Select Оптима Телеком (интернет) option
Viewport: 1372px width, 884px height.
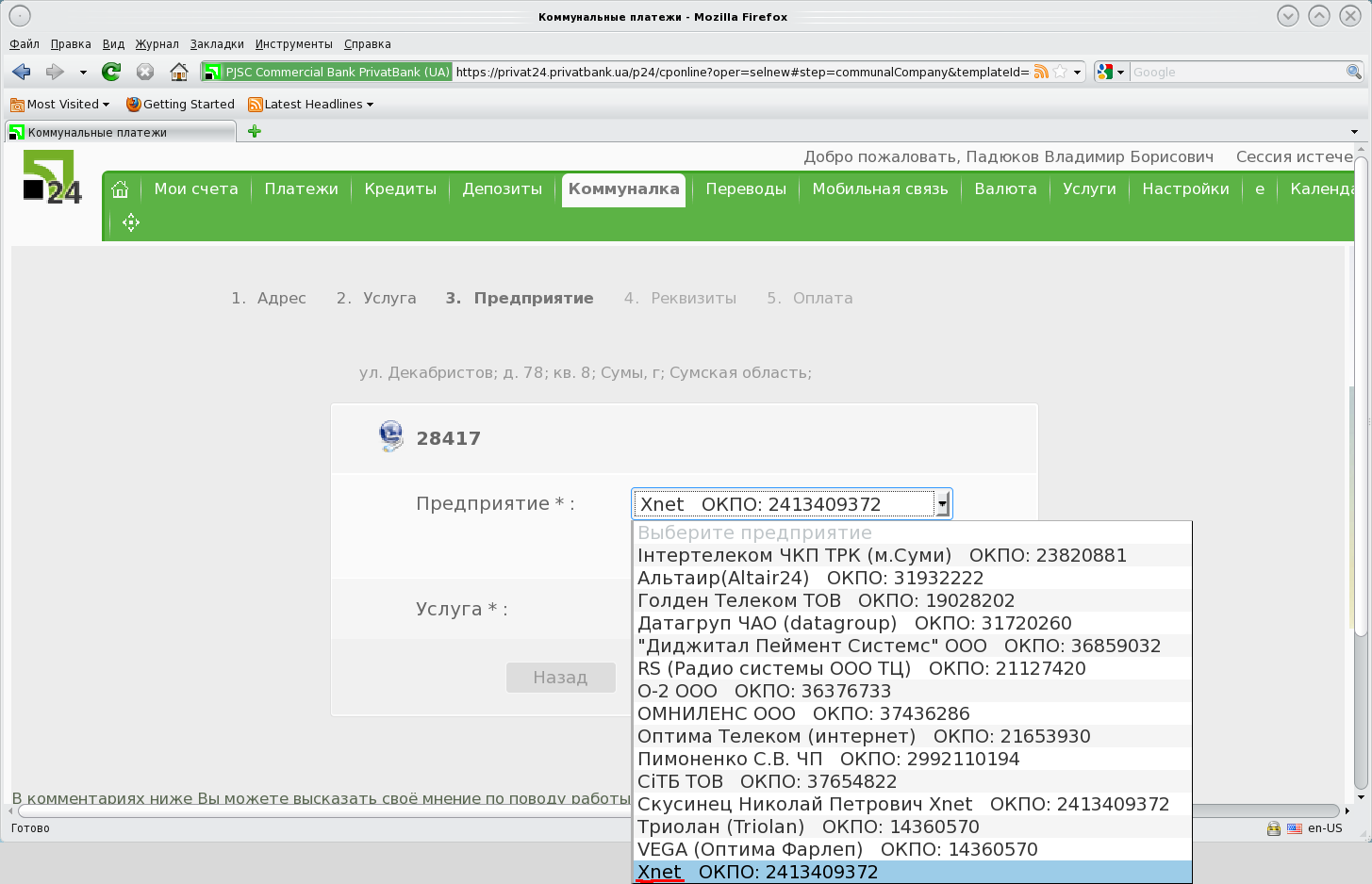pos(912,736)
